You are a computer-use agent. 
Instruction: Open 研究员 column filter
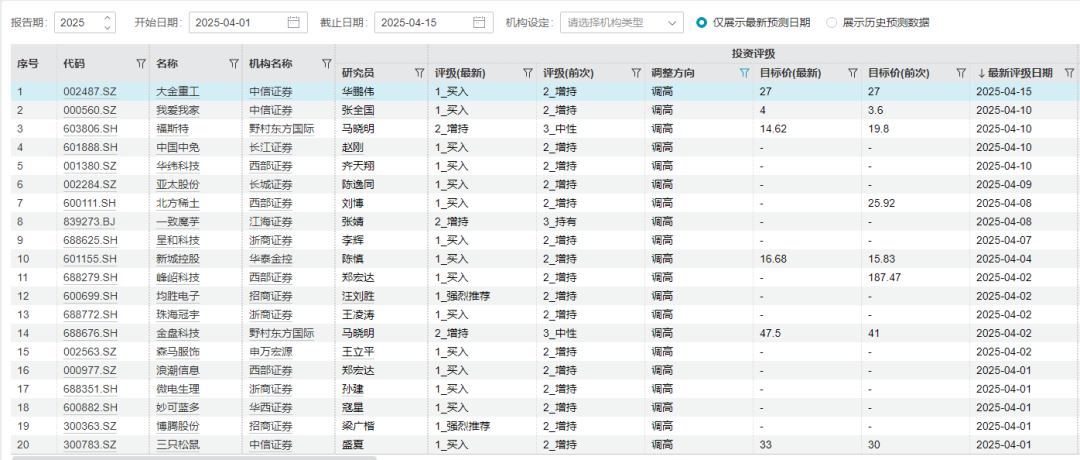pyautogui.click(x=420, y=73)
